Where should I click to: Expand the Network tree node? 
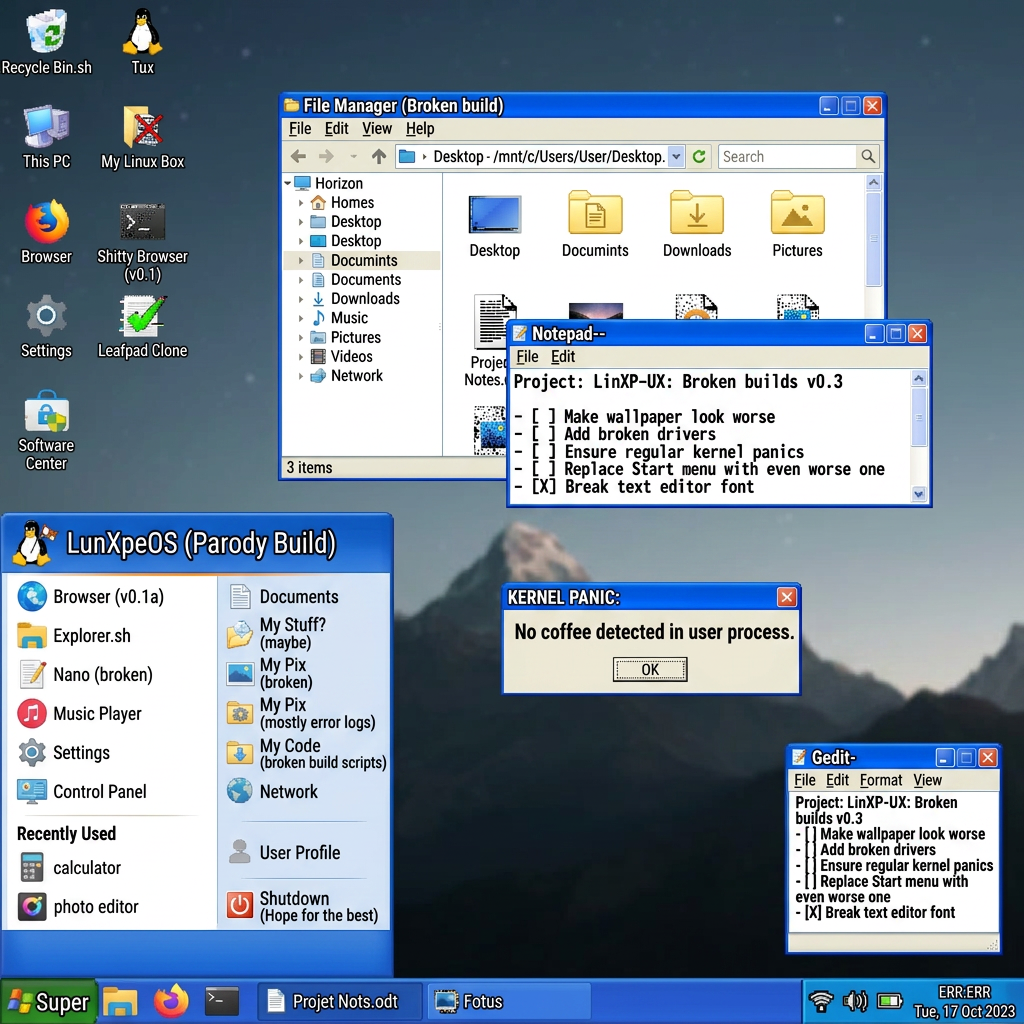click(x=301, y=376)
